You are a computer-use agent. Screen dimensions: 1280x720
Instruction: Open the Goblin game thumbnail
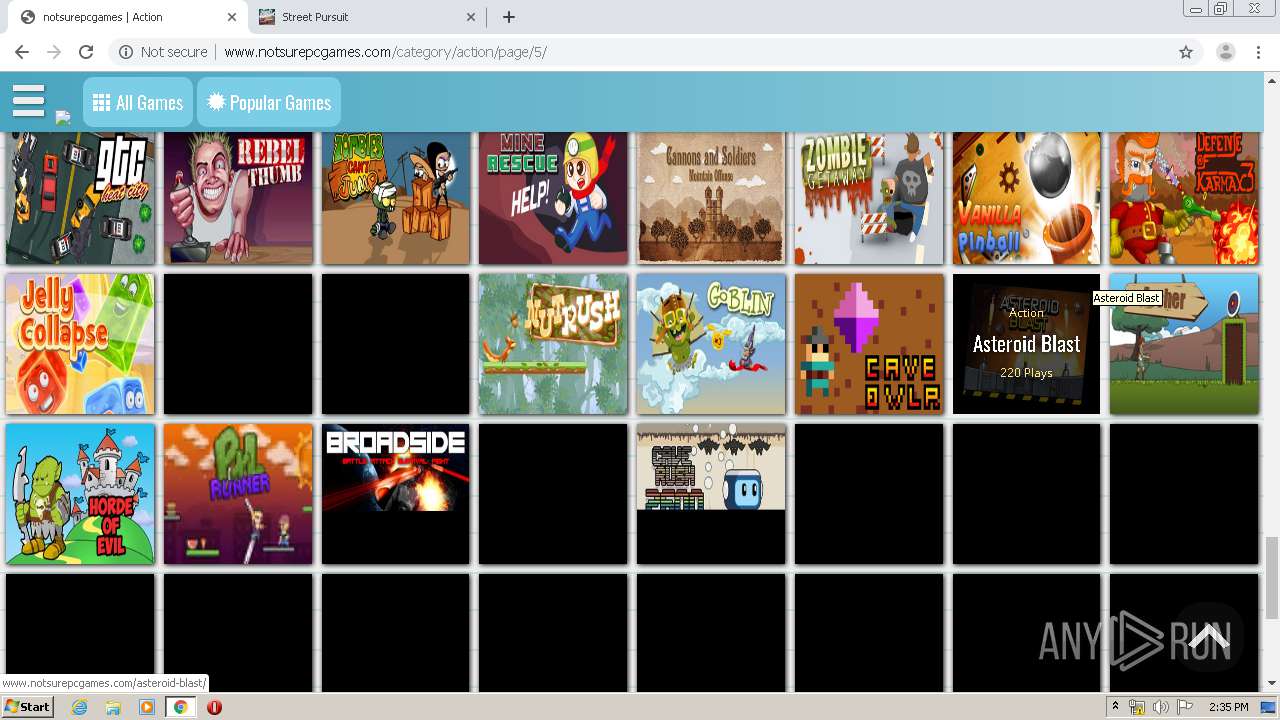[x=711, y=344]
